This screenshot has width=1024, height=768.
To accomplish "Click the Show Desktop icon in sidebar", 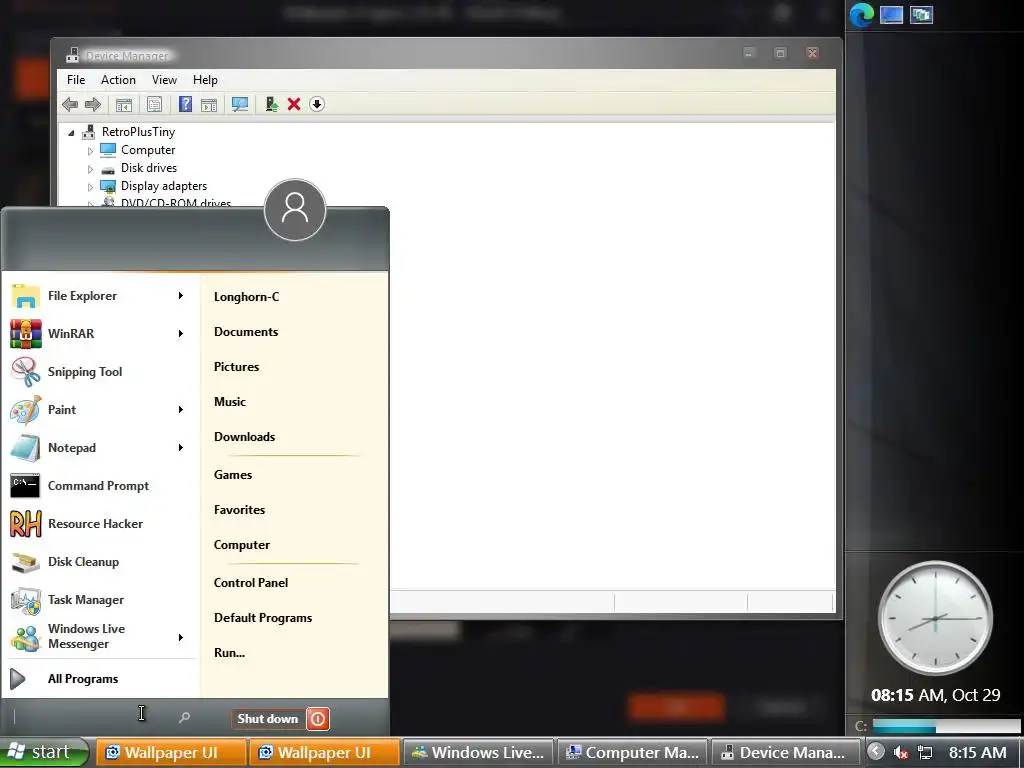I will [x=891, y=14].
